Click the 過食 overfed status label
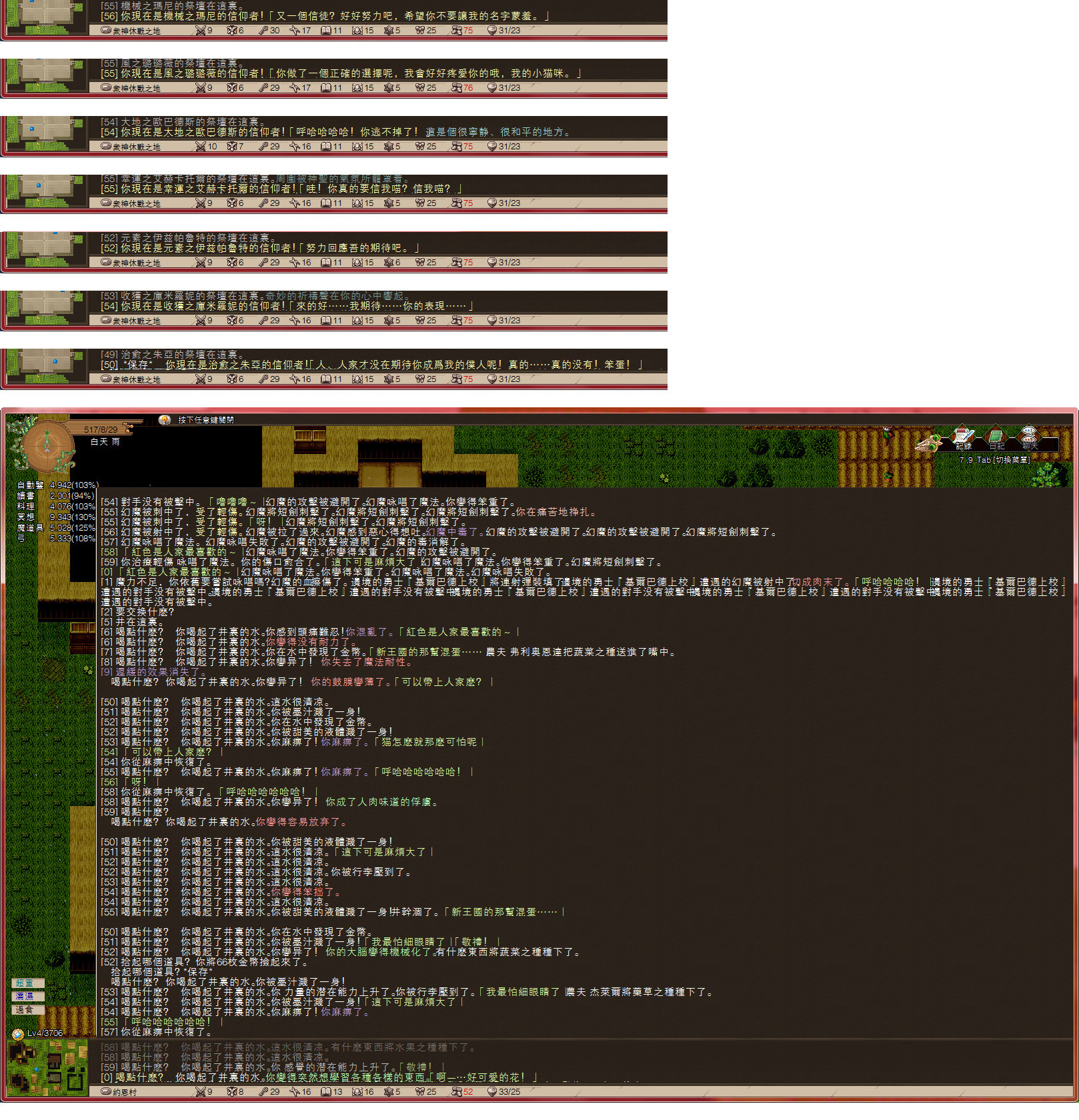1079x1120 pixels. [x=28, y=1010]
